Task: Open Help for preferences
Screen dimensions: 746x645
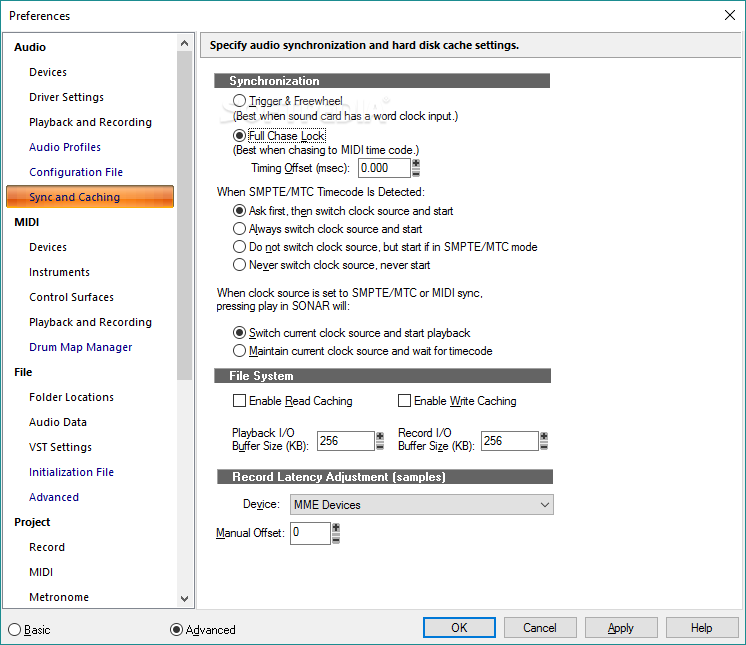Action: pyautogui.click(x=702, y=628)
